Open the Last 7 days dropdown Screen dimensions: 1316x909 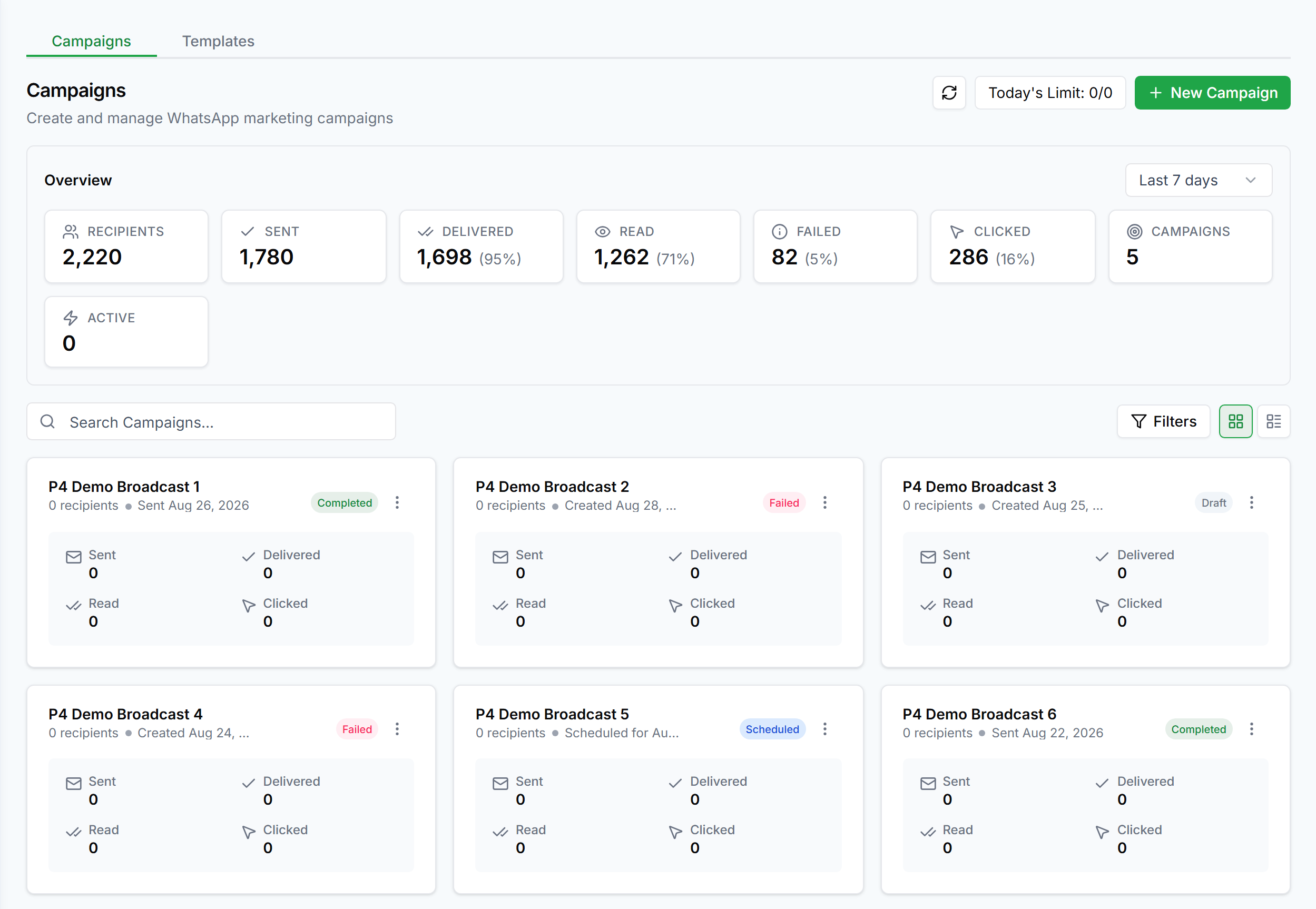point(1199,180)
